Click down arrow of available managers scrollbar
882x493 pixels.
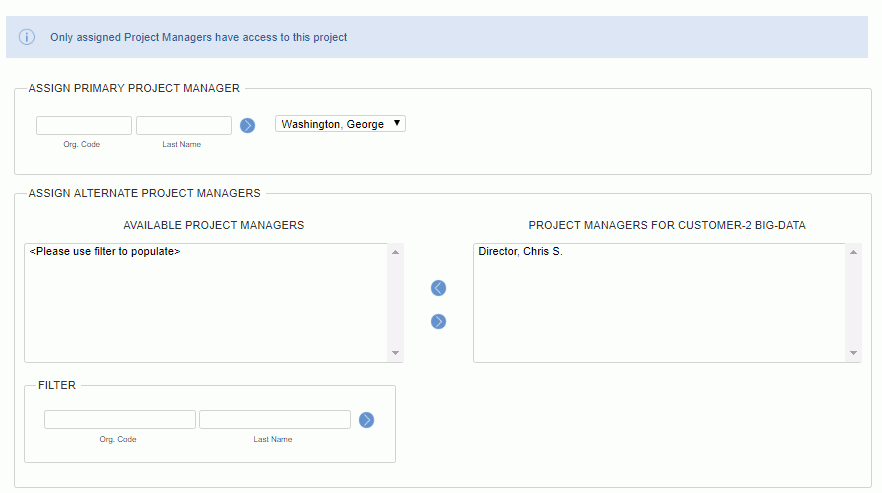point(395,353)
